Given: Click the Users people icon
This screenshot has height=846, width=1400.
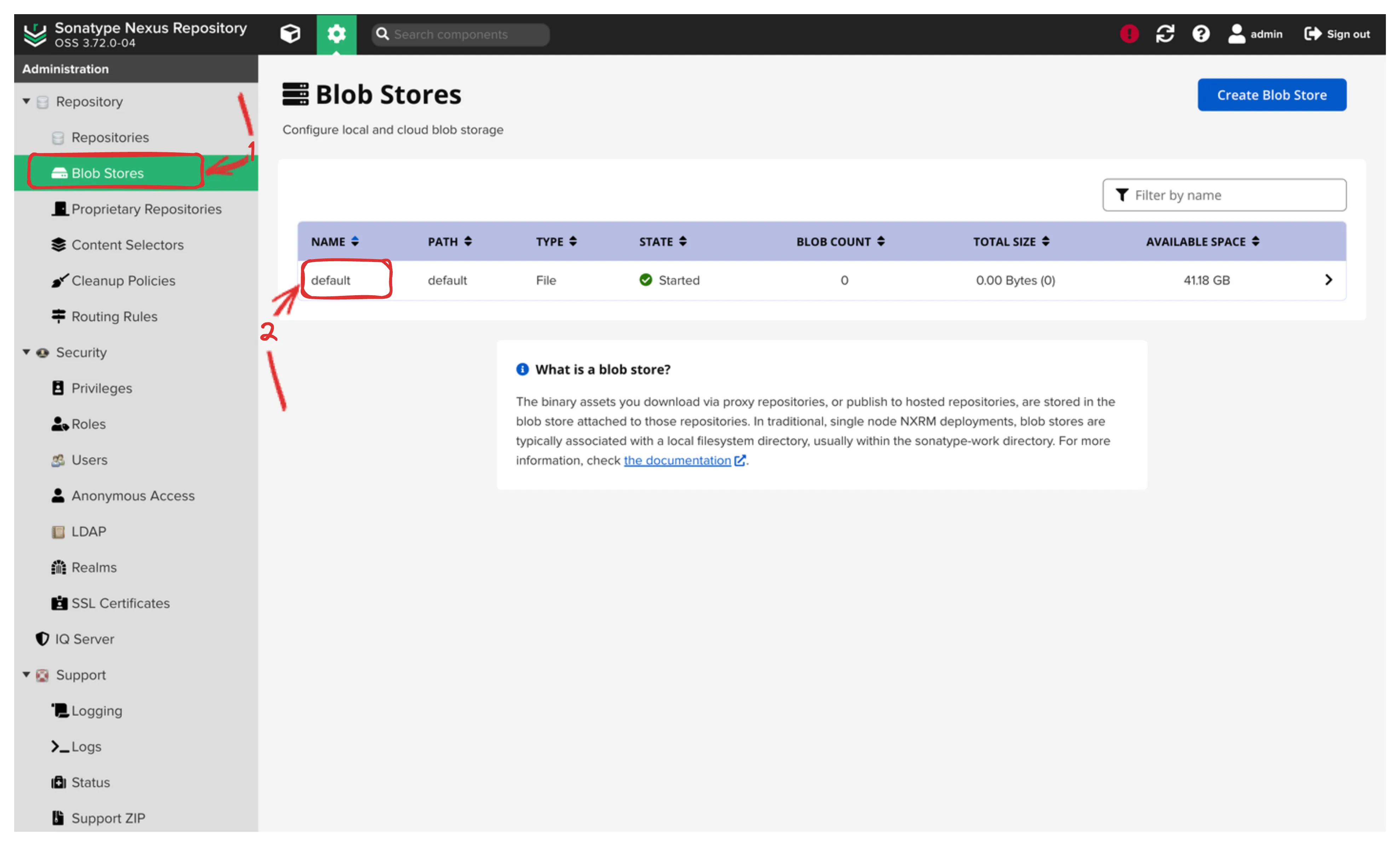Looking at the screenshot, I should 58,460.
